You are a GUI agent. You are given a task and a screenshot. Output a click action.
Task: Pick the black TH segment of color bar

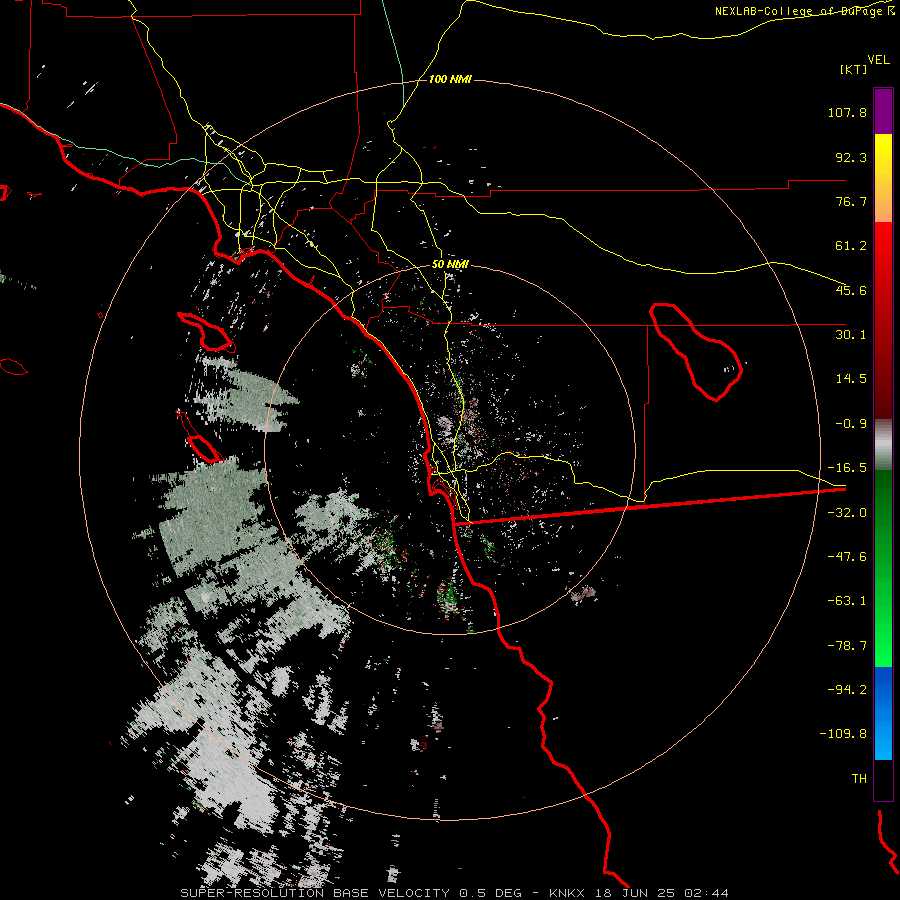(883, 779)
